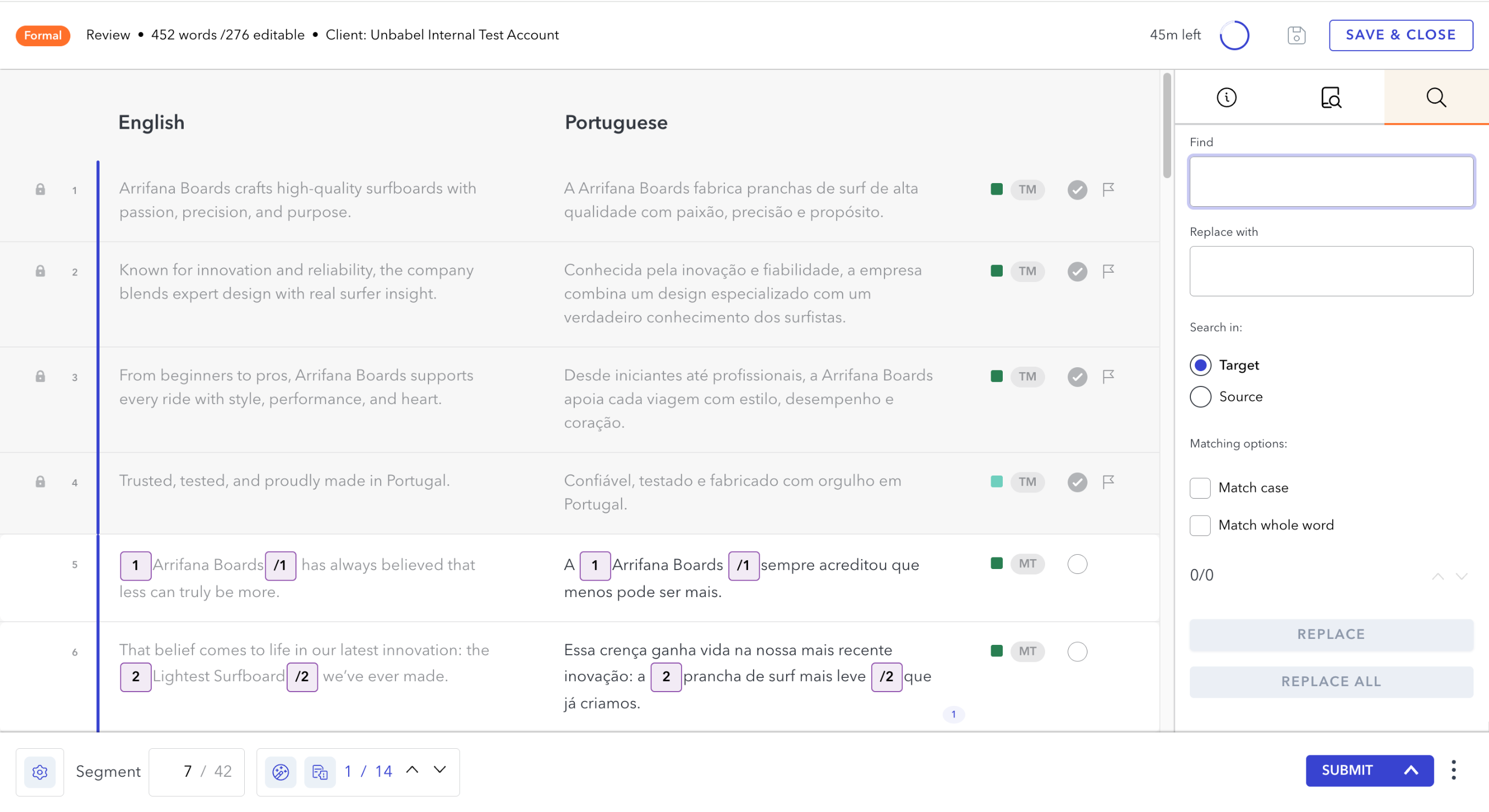Click the lock icon on segment 2
The image size is (1489, 812).
click(x=40, y=271)
